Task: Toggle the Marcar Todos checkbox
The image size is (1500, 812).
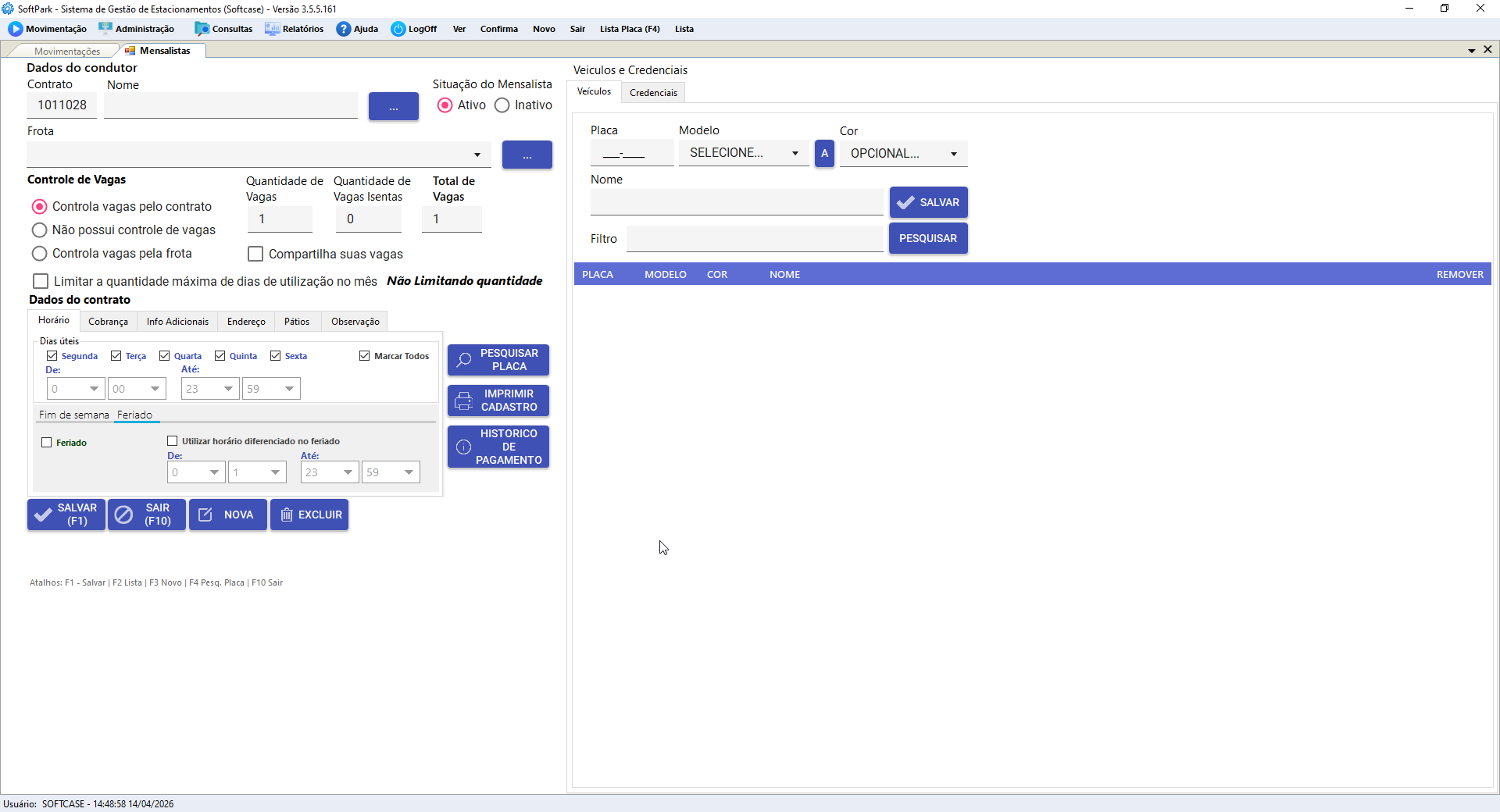Action: click(x=365, y=356)
